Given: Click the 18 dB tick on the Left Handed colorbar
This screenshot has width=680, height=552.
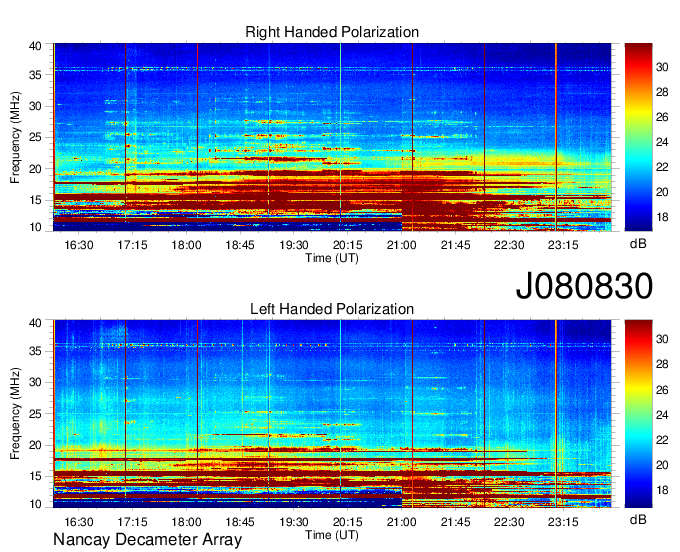Looking at the screenshot, I should pos(662,490).
